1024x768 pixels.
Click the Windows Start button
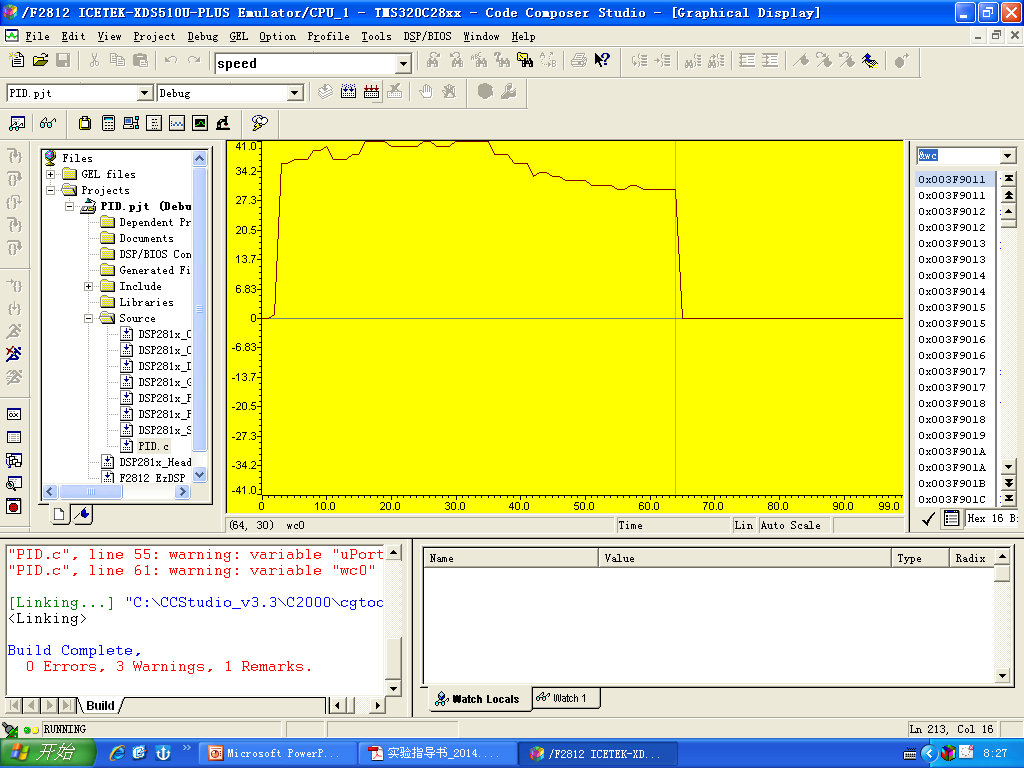[x=48, y=753]
